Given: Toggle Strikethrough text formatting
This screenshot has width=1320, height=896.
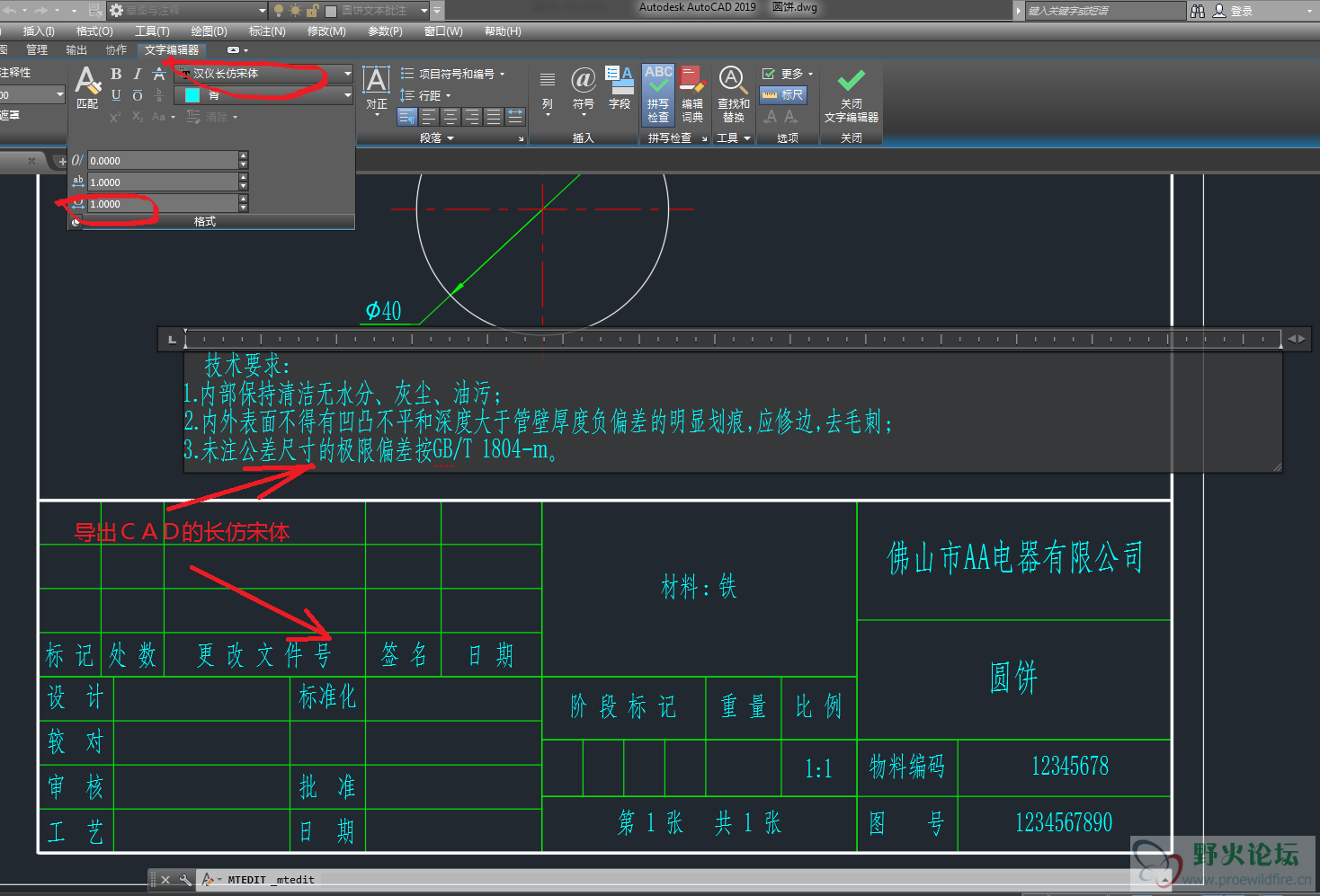Looking at the screenshot, I should pyautogui.click(x=159, y=74).
